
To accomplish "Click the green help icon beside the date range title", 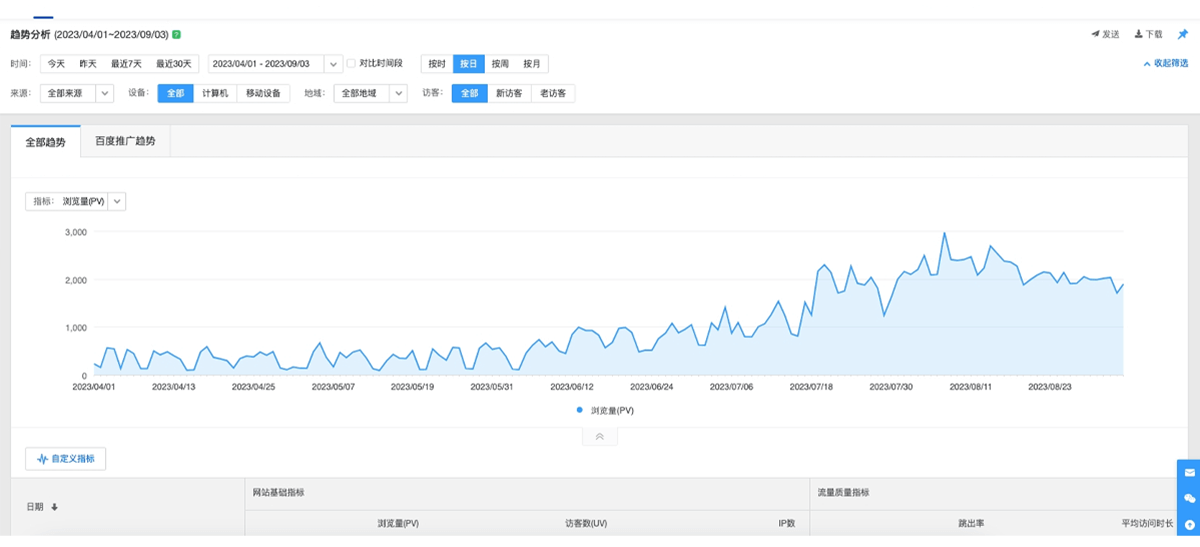I will click(x=176, y=34).
